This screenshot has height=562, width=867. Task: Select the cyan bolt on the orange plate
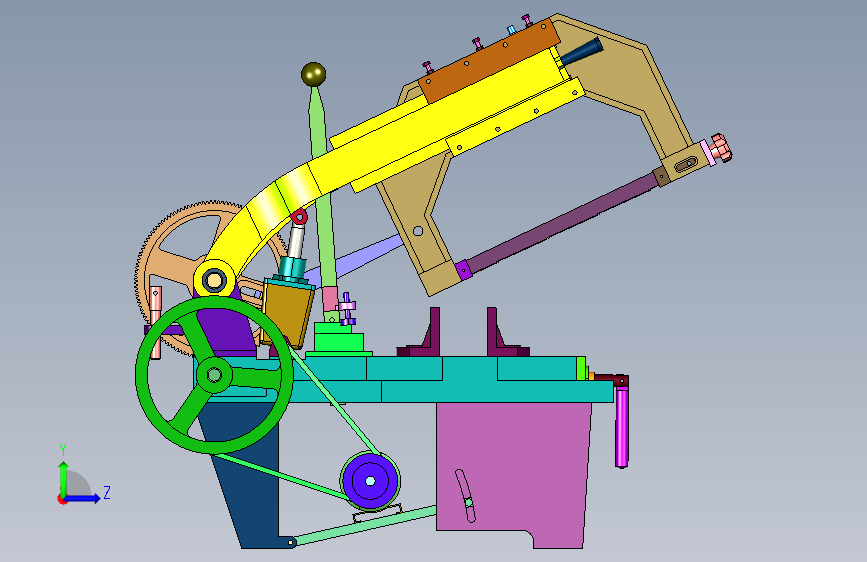click(x=511, y=30)
